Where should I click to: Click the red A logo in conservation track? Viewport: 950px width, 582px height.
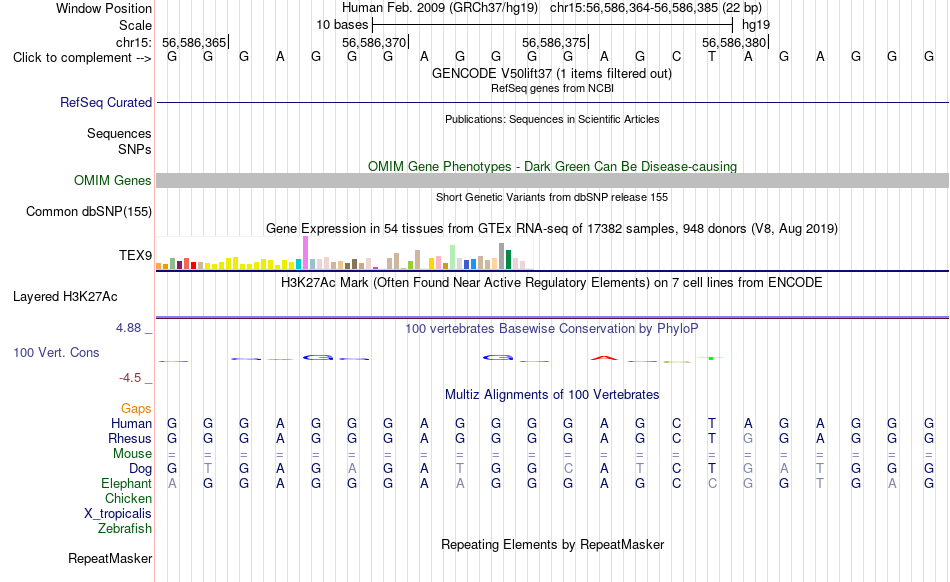(604, 358)
